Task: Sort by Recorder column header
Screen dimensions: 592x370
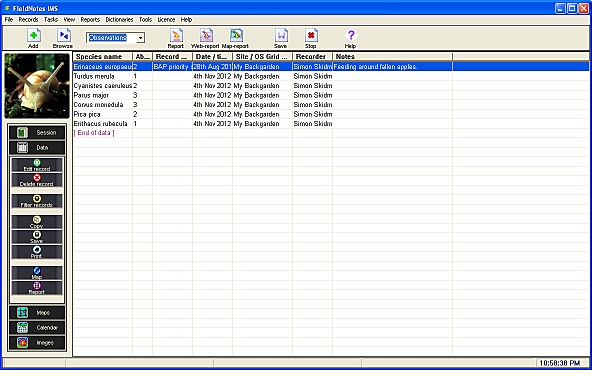Action: coord(312,57)
